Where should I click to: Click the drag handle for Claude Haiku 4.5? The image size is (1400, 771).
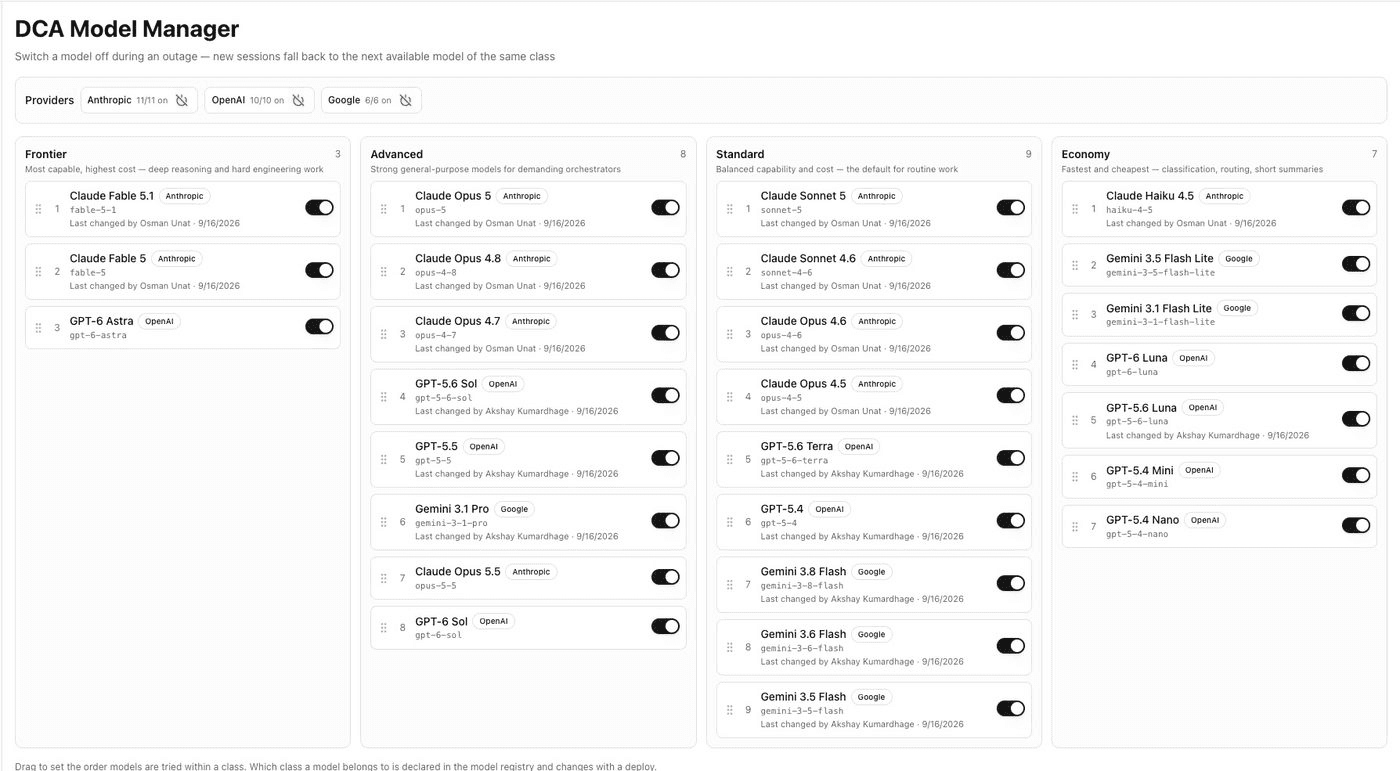tap(1075, 209)
